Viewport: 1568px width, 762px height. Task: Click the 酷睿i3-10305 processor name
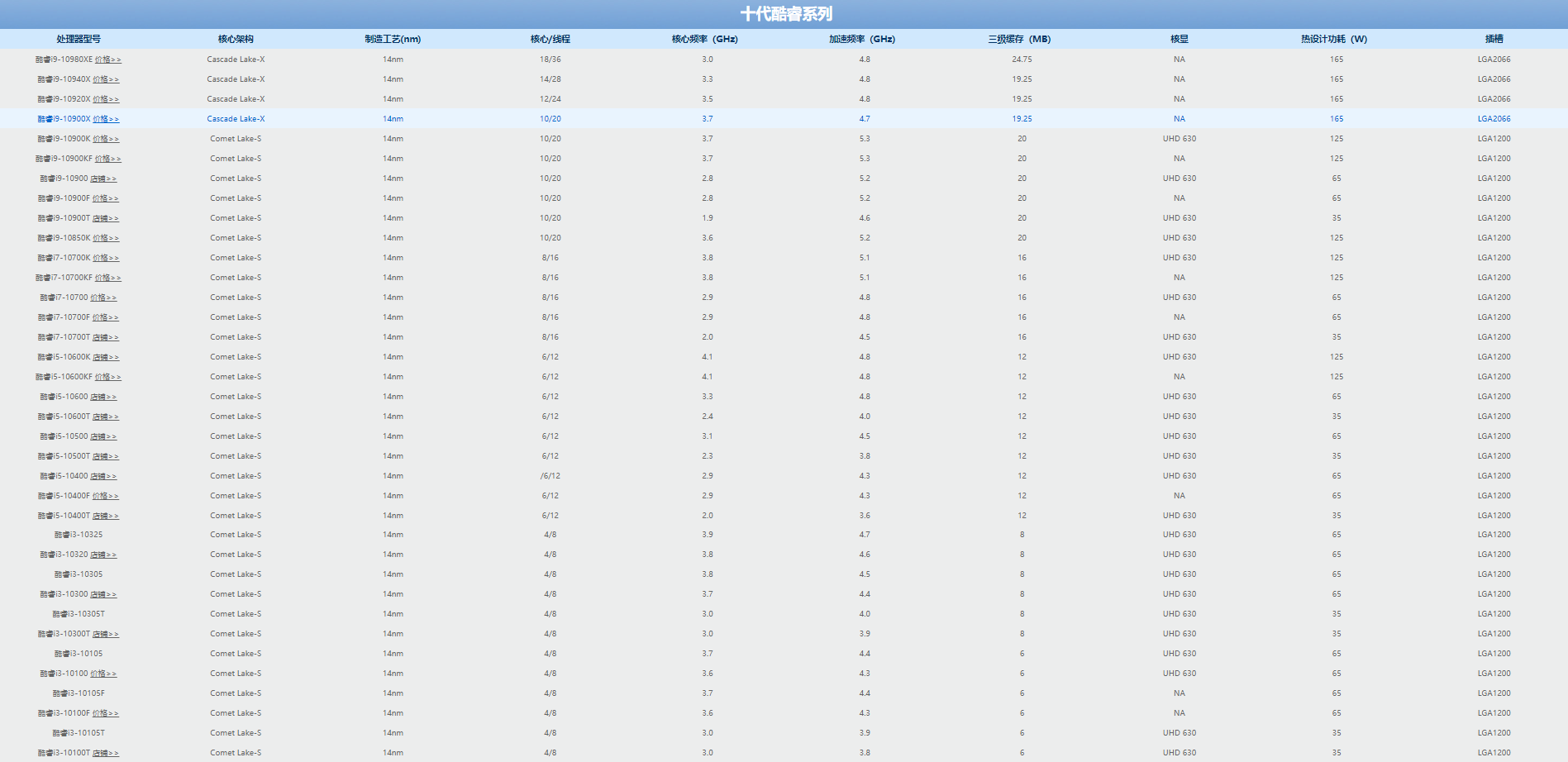[x=79, y=574]
